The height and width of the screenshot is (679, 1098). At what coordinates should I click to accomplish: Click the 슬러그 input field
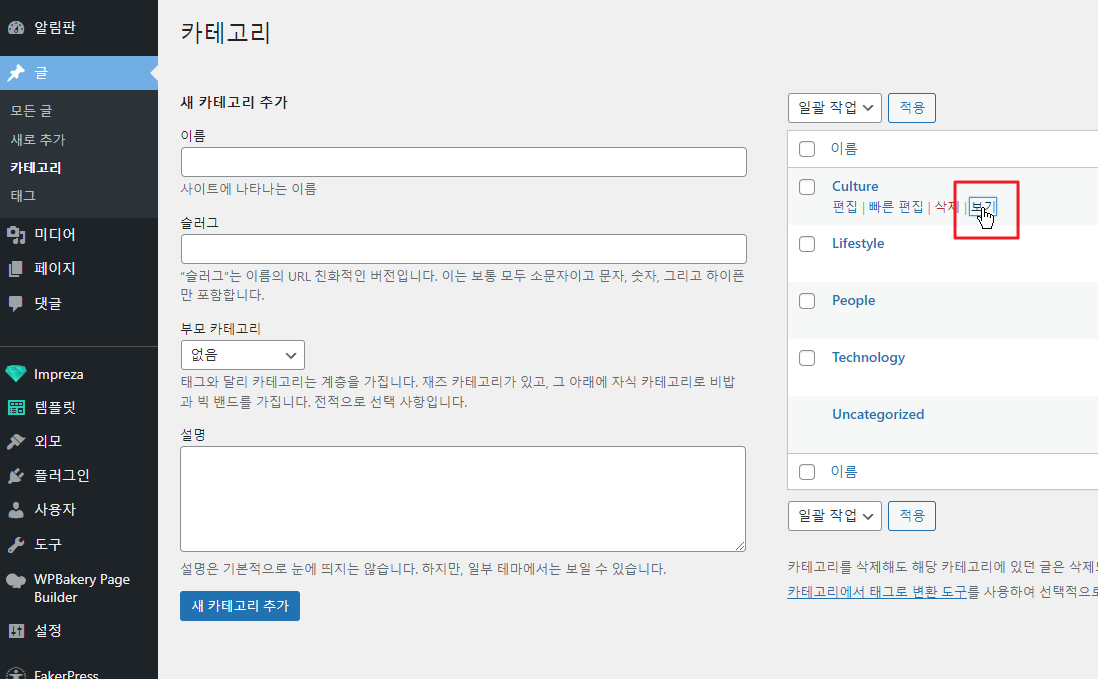464,249
